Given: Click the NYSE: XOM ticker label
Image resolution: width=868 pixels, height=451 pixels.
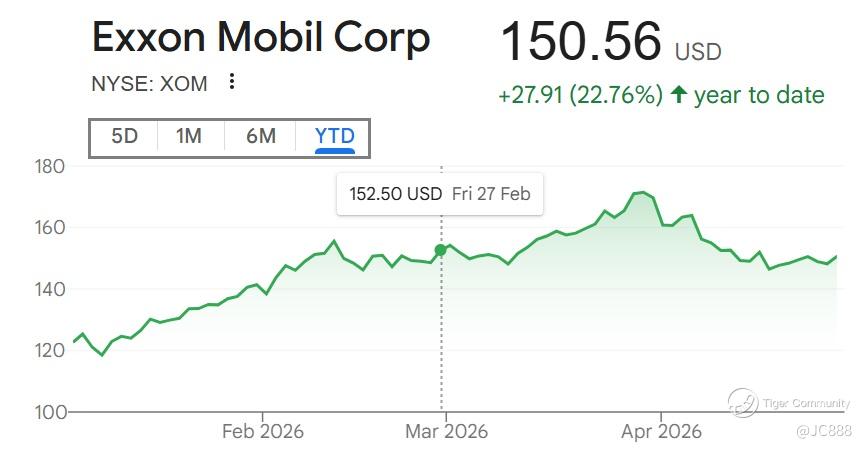Looking at the screenshot, I should click(150, 84).
